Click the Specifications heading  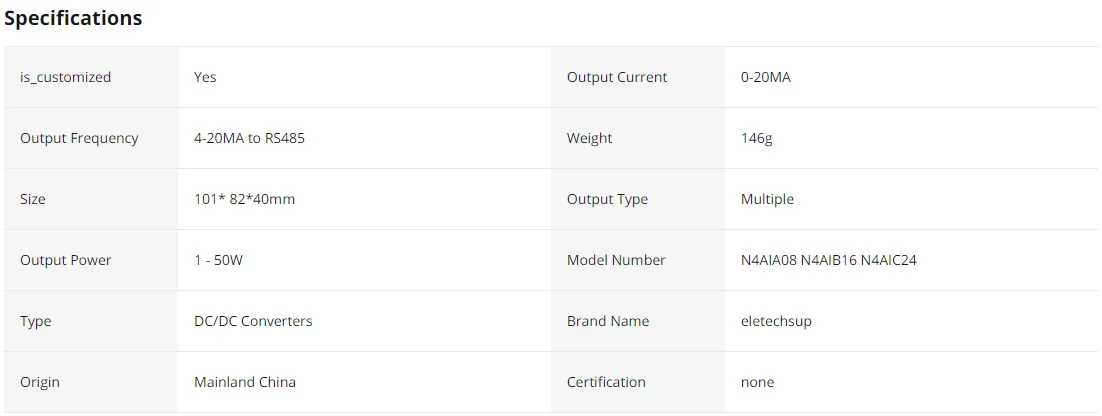point(73,18)
